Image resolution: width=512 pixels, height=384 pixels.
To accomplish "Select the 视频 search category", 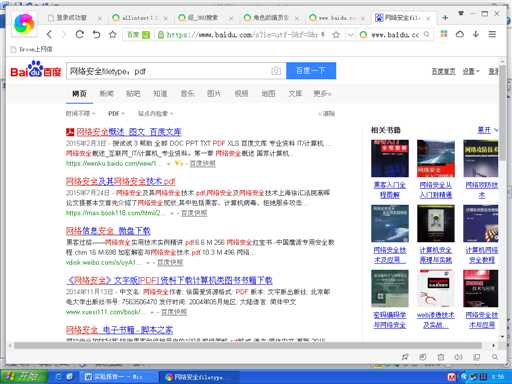I will 241,94.
